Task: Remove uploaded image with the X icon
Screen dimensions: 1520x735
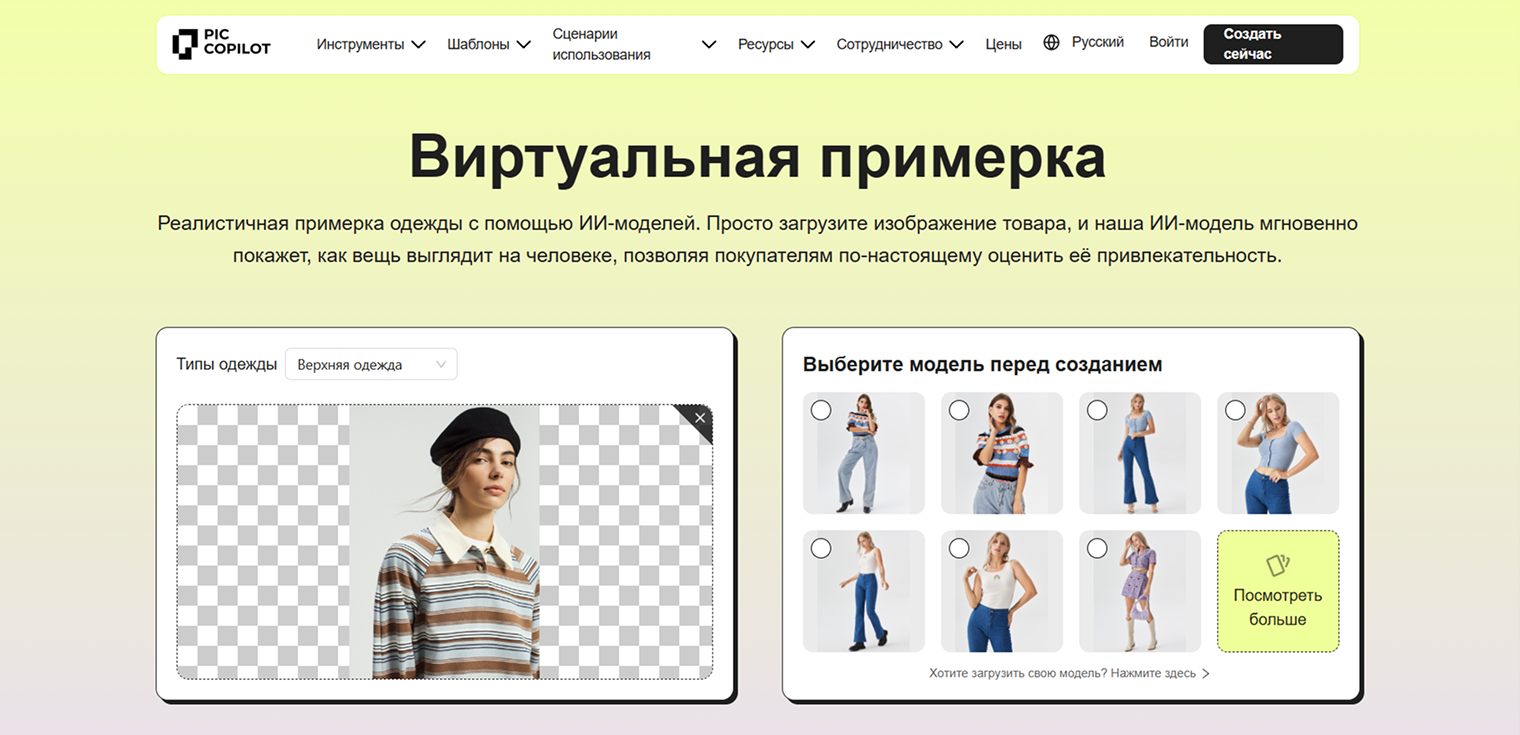Action: (700, 417)
